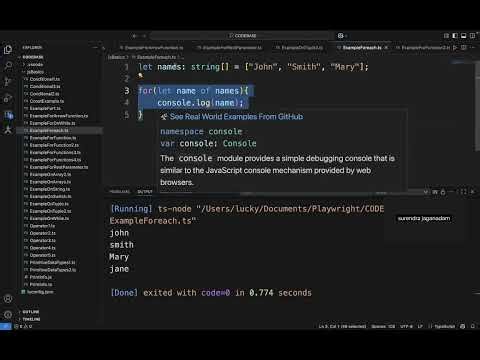Viewport: 480px width, 360px height.
Task: Open See Real World Examples From GitHub link
Action: coord(236,117)
